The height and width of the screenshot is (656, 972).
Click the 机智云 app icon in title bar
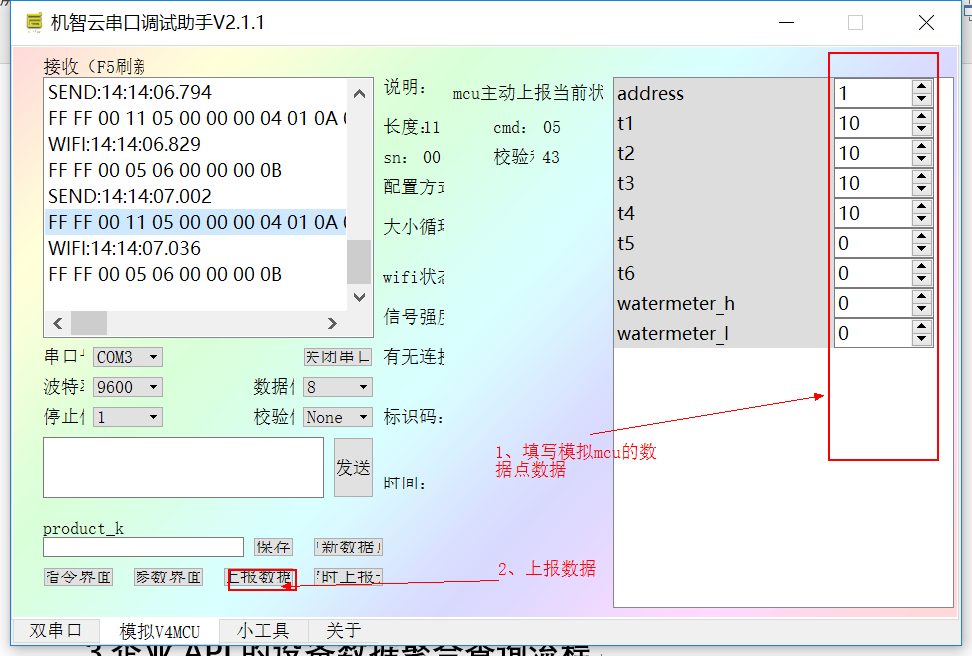(x=33, y=21)
